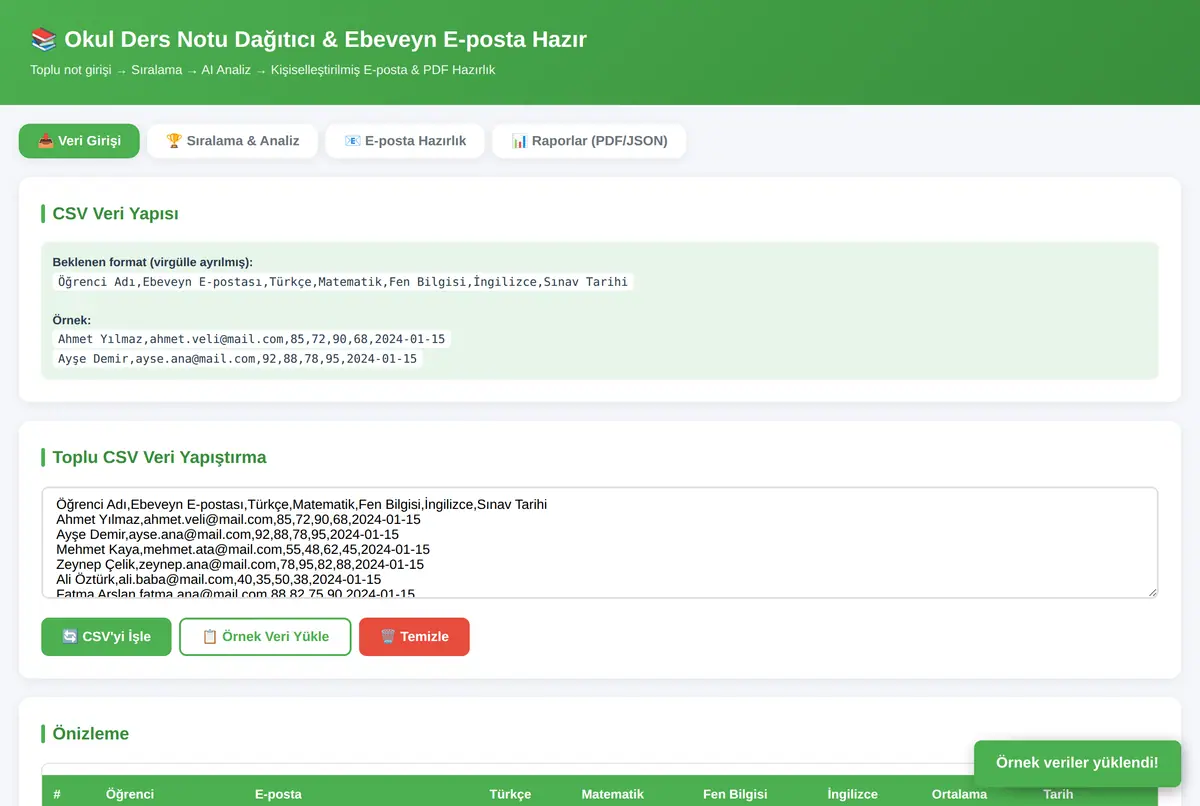Screen dimensions: 1200x806
Task: Click the Tarih column header in preview
Action: coord(1058,794)
